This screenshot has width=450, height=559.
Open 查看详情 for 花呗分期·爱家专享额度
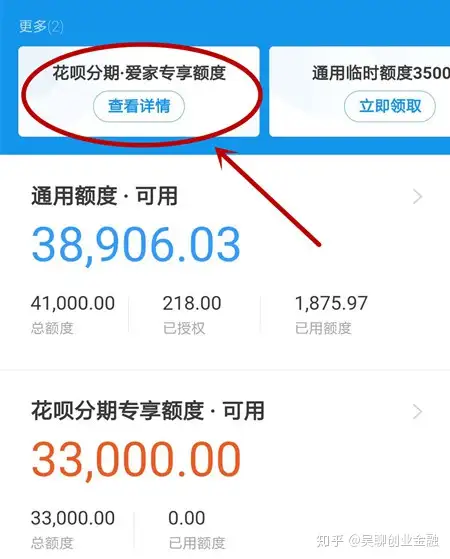tap(139, 106)
